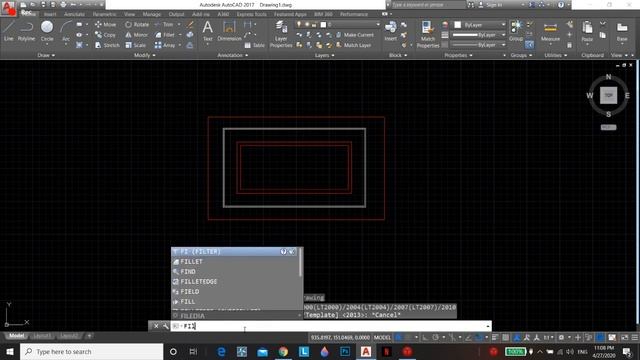This screenshot has width=640, height=360.
Task: Click the command line input field
Action: click(x=331, y=326)
